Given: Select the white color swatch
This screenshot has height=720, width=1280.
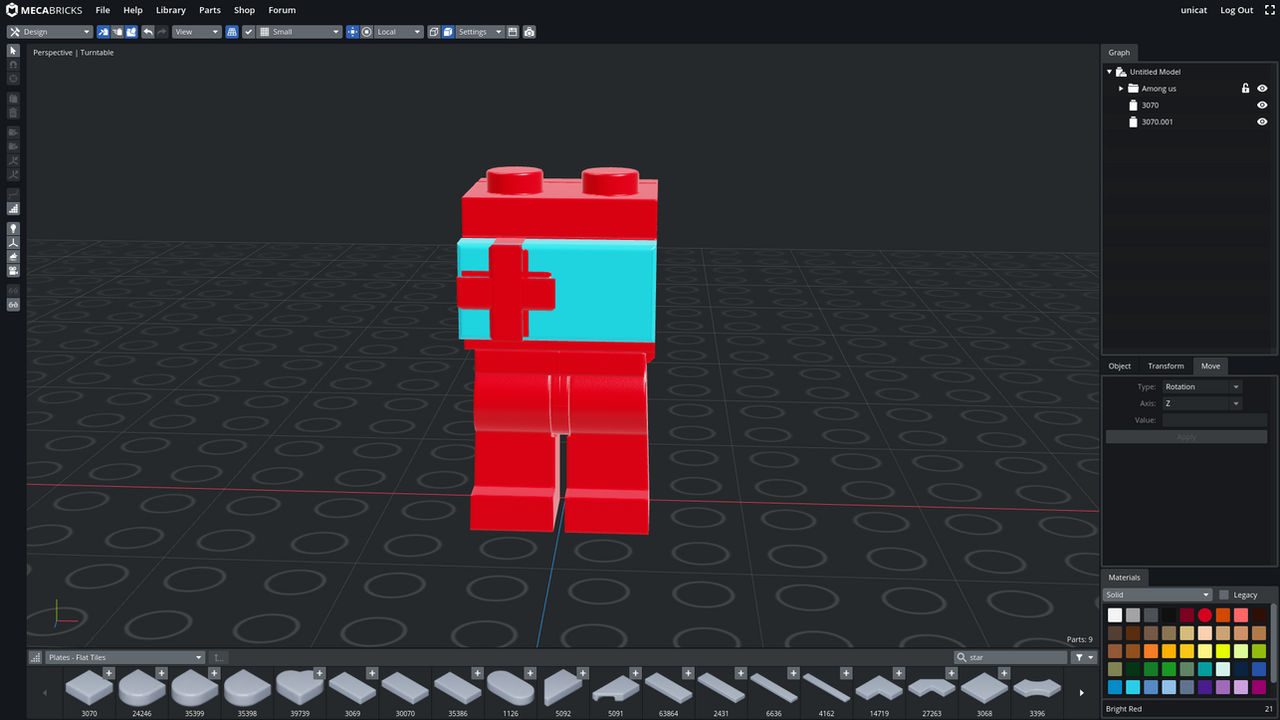Looking at the screenshot, I should tap(1115, 615).
